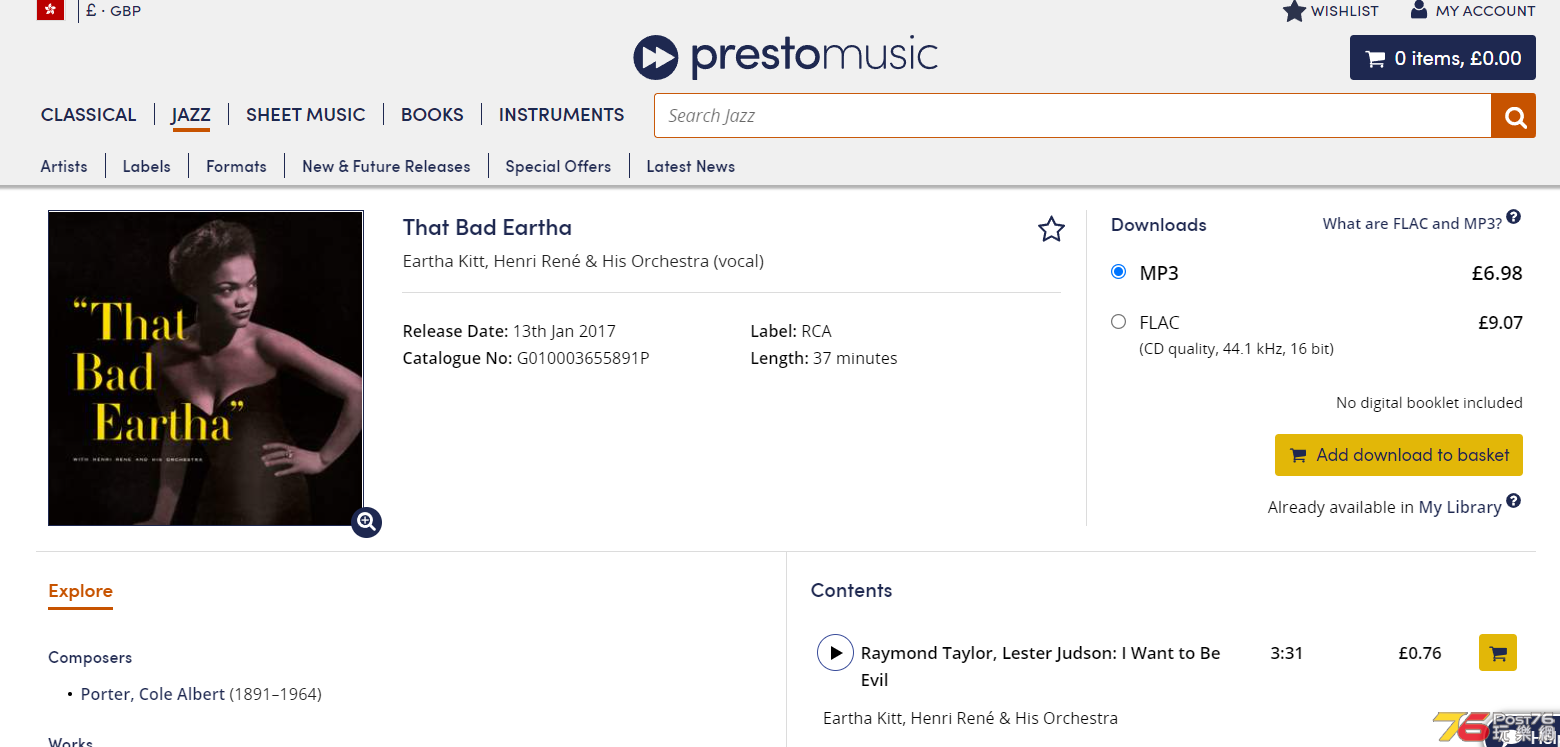Open the Books section
This screenshot has height=747, width=1560.
432,115
